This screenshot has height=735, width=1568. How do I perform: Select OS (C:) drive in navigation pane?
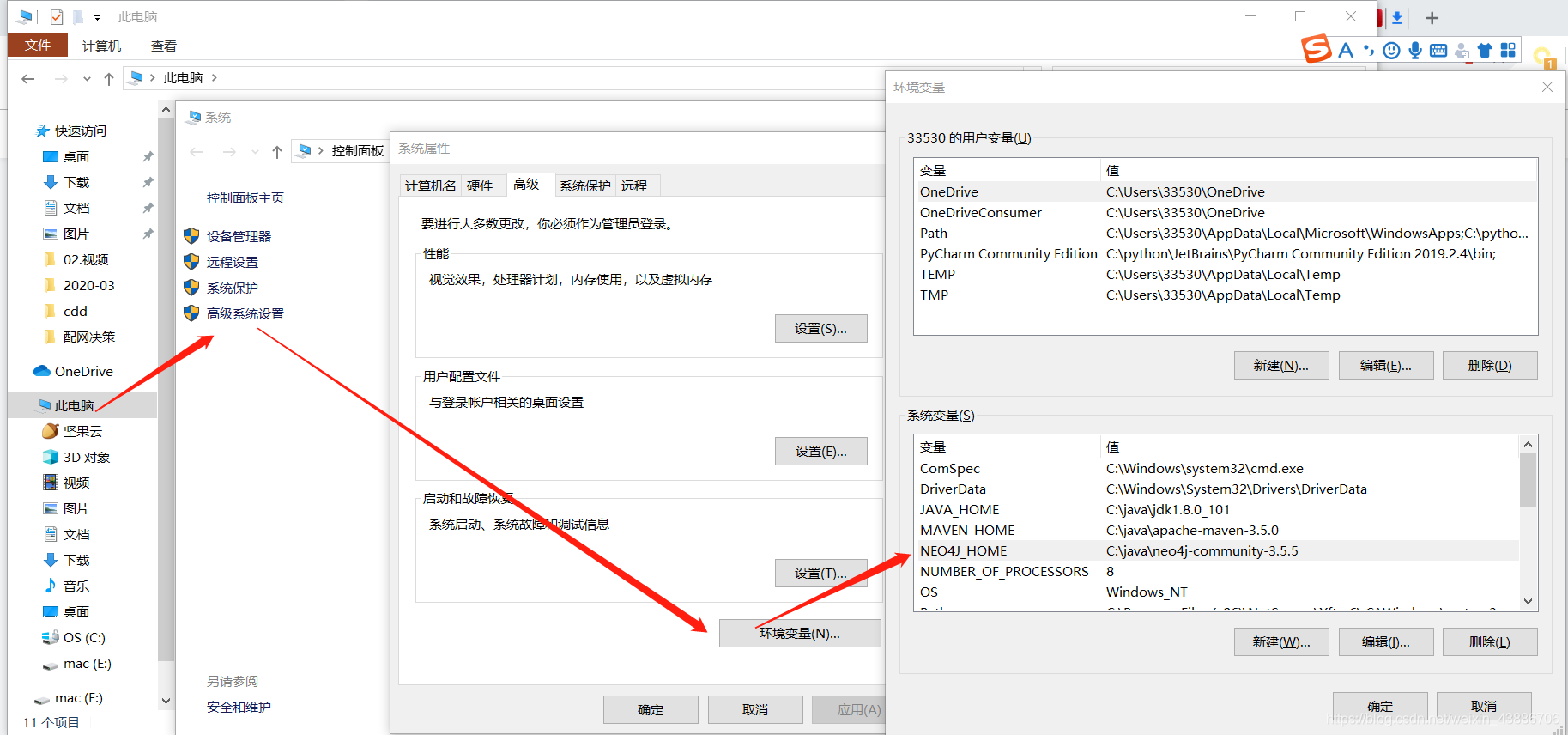83,637
